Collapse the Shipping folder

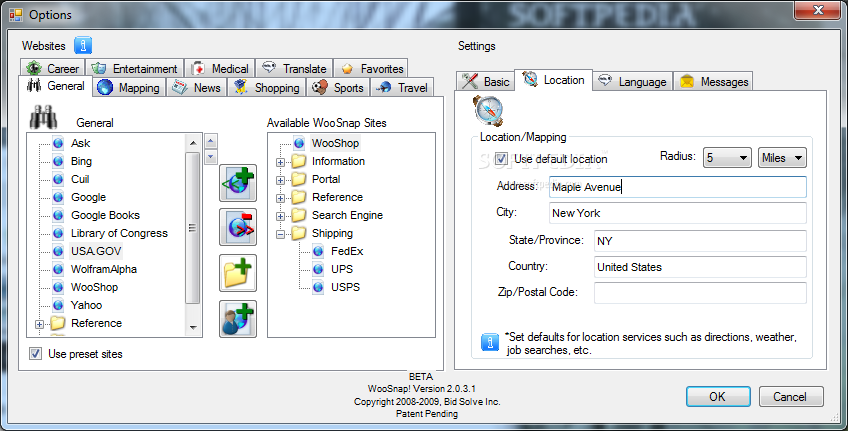pyautogui.click(x=280, y=234)
